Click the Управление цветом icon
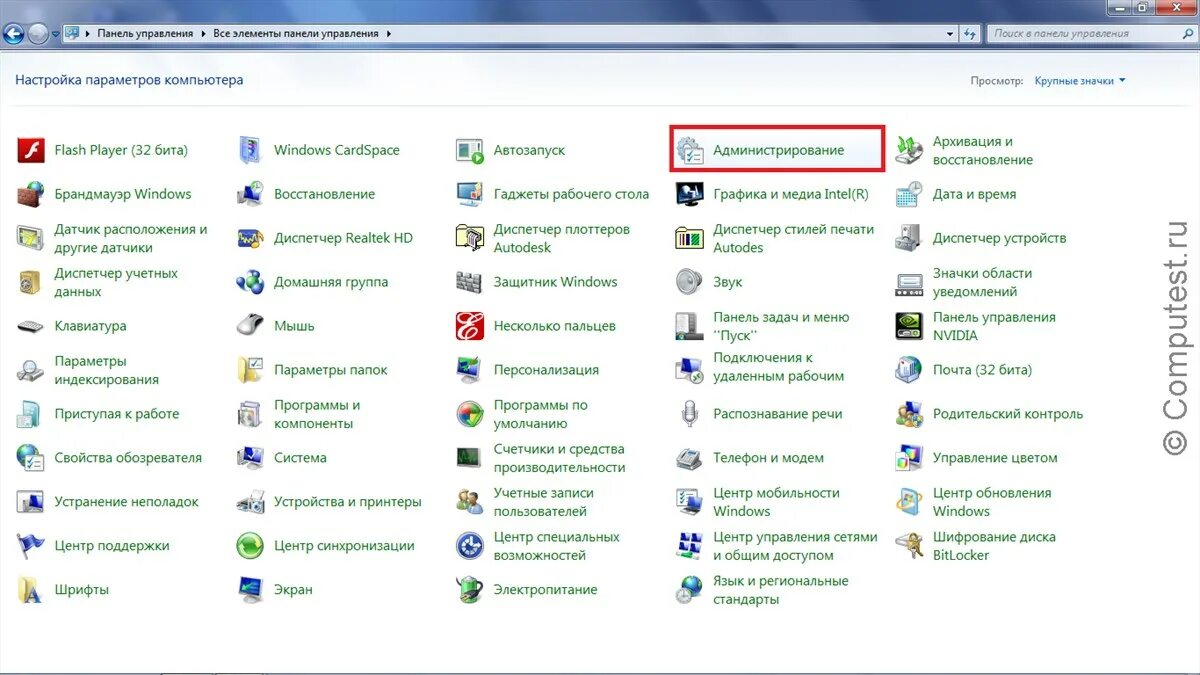This screenshot has height=675, width=1200. (x=909, y=458)
